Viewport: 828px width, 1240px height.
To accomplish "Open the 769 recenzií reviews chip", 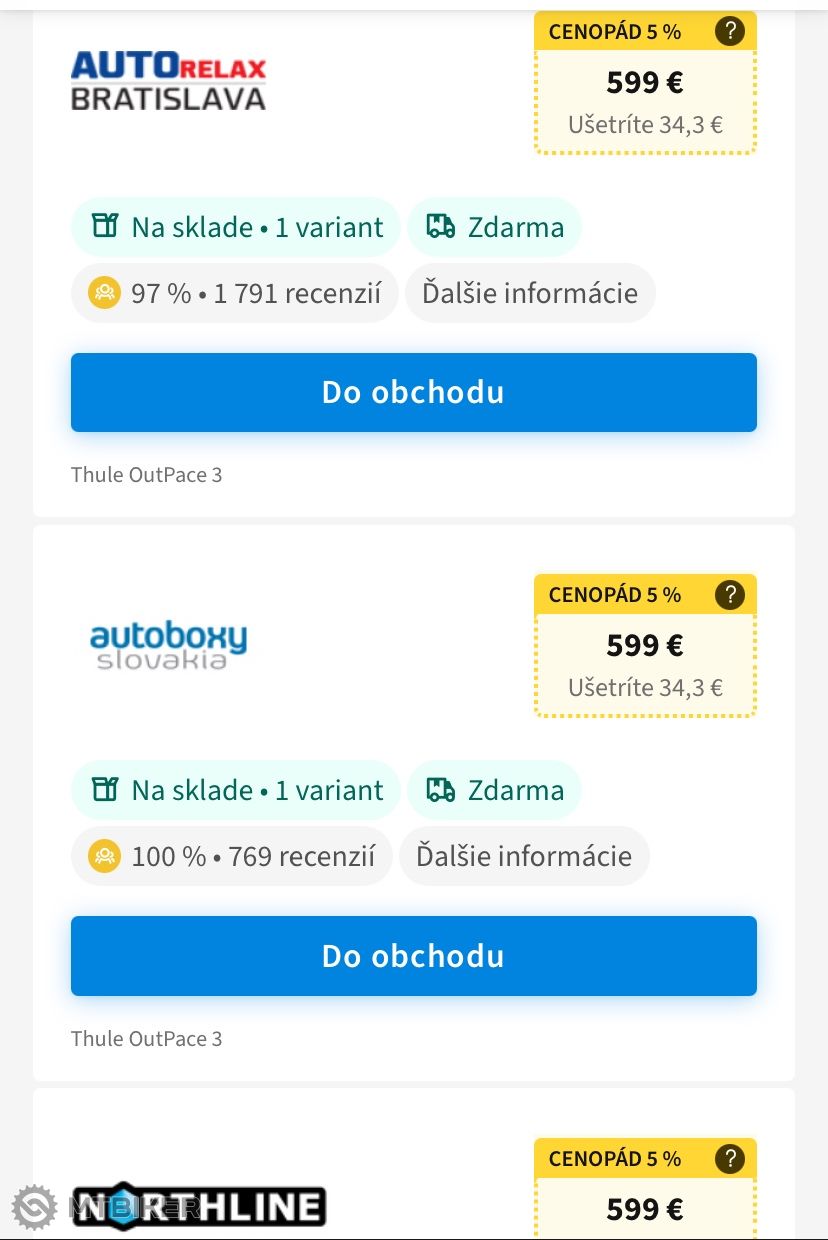I will [252, 856].
